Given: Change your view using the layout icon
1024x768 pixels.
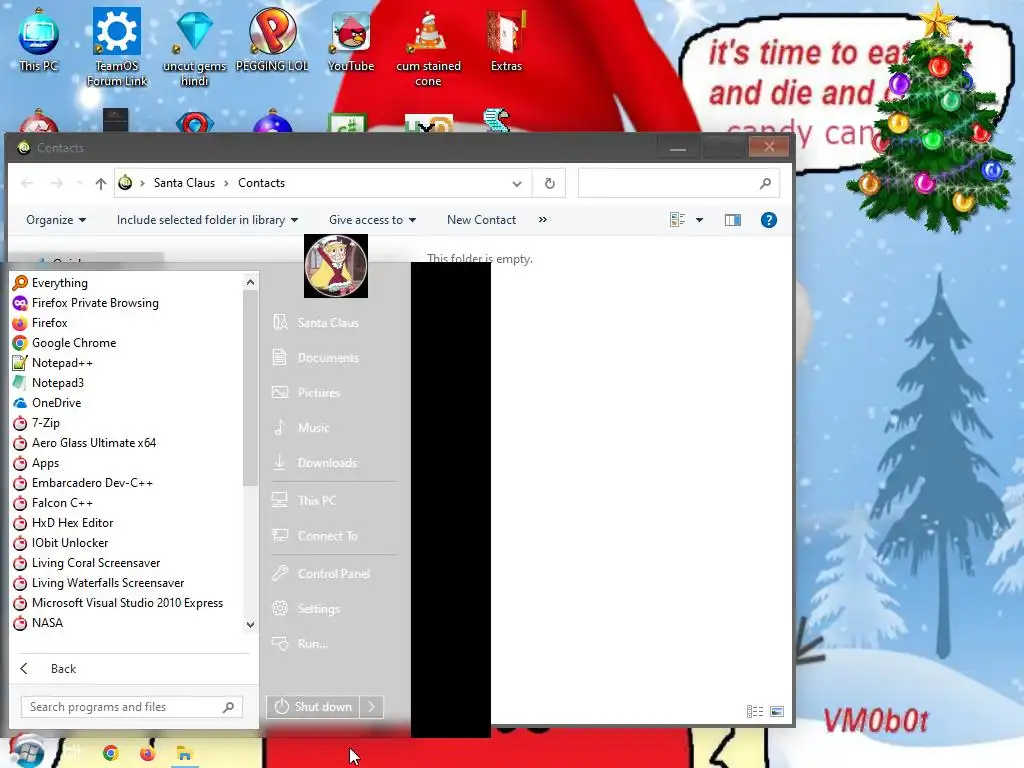Looking at the screenshot, I should tap(678, 220).
